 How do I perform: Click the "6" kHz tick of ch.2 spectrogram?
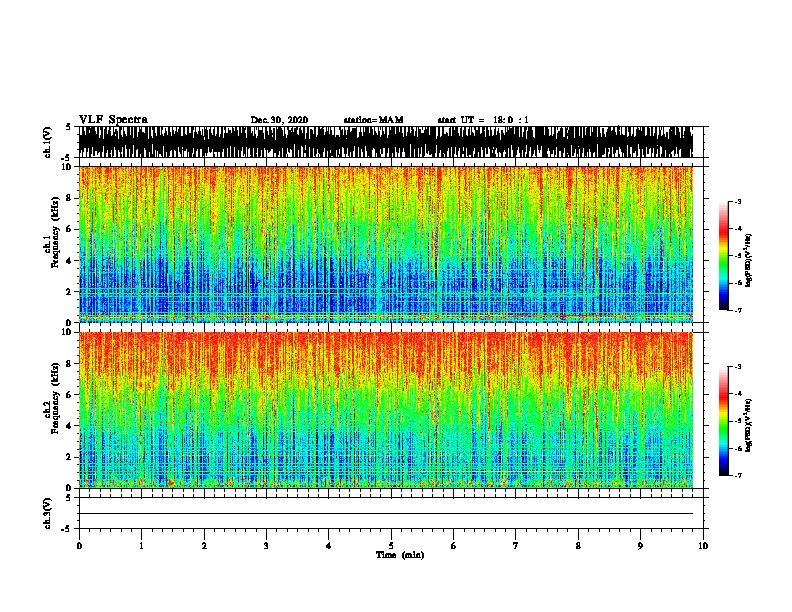(71, 394)
